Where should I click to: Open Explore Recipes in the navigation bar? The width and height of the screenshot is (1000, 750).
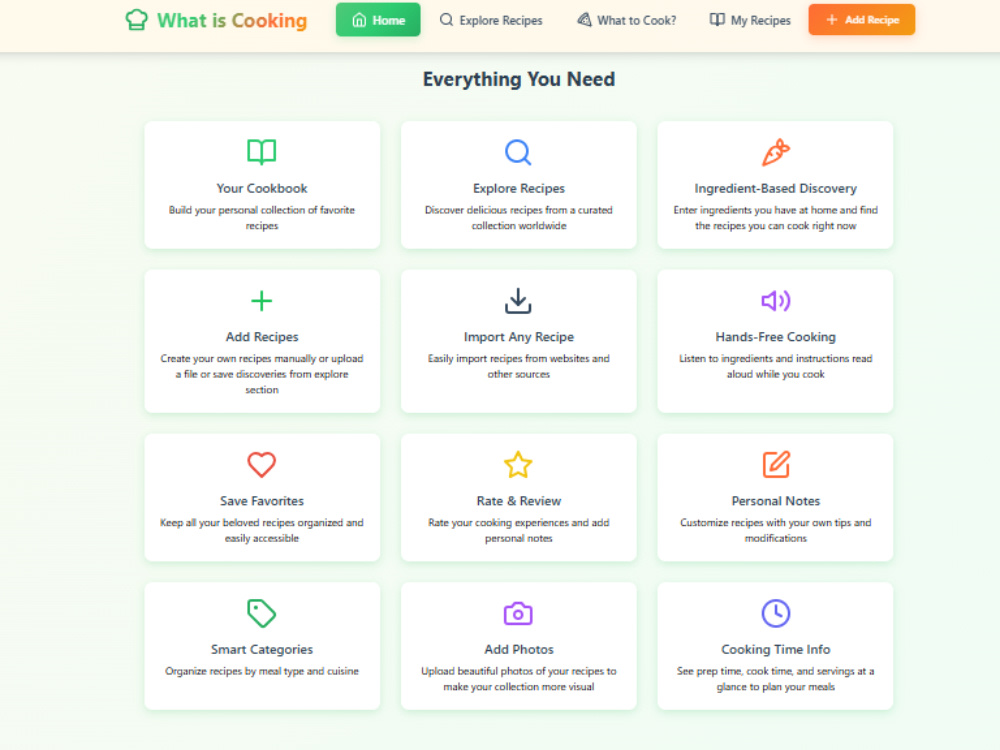pyautogui.click(x=491, y=20)
